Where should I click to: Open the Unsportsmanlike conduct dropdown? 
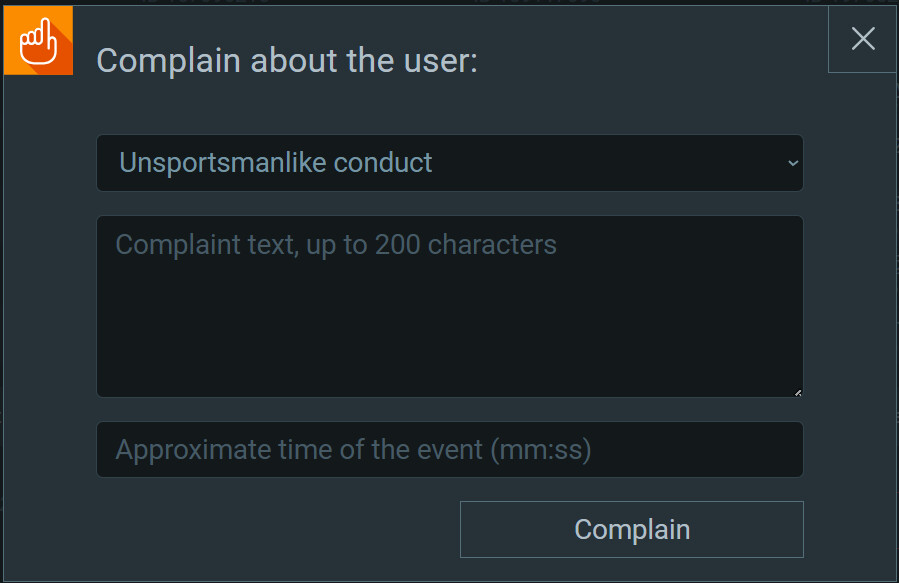tap(449, 163)
